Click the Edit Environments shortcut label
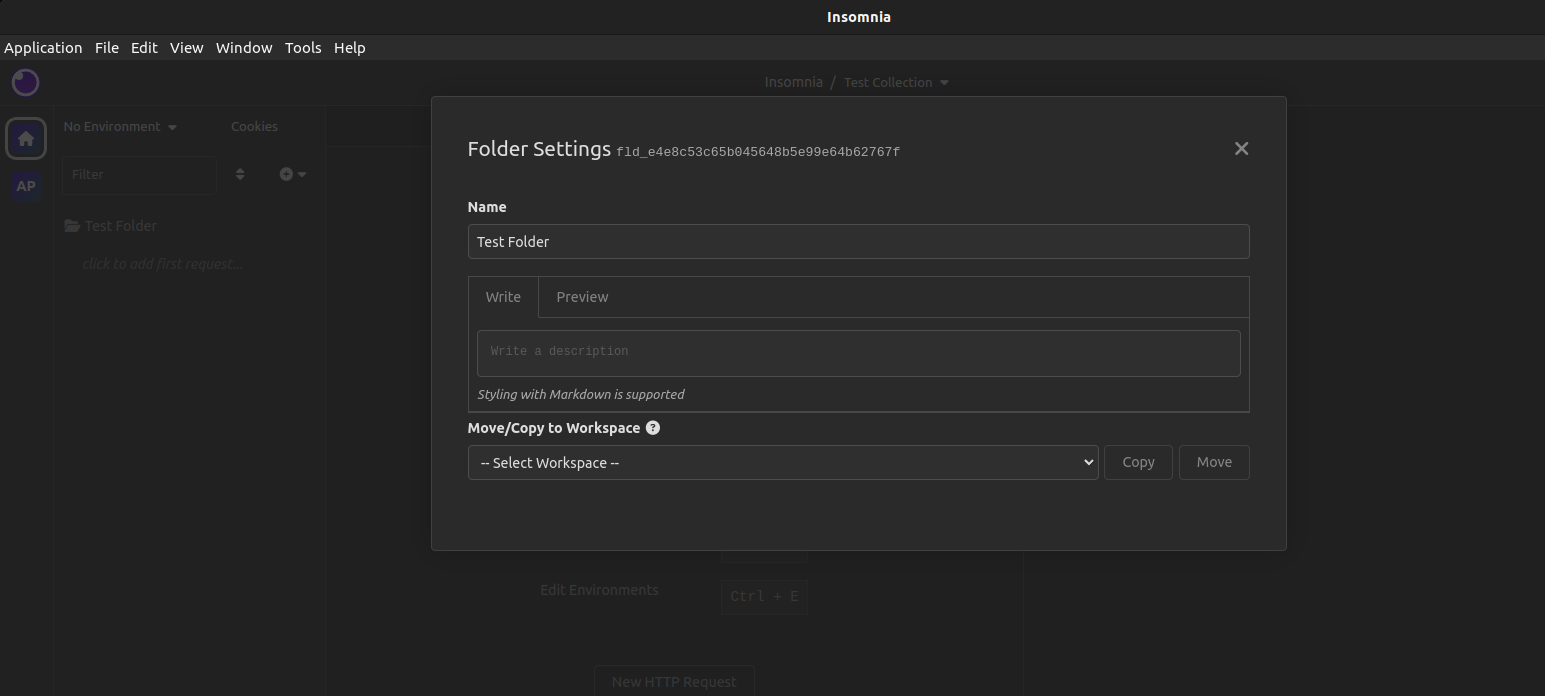This screenshot has width=1545, height=696. 599,590
